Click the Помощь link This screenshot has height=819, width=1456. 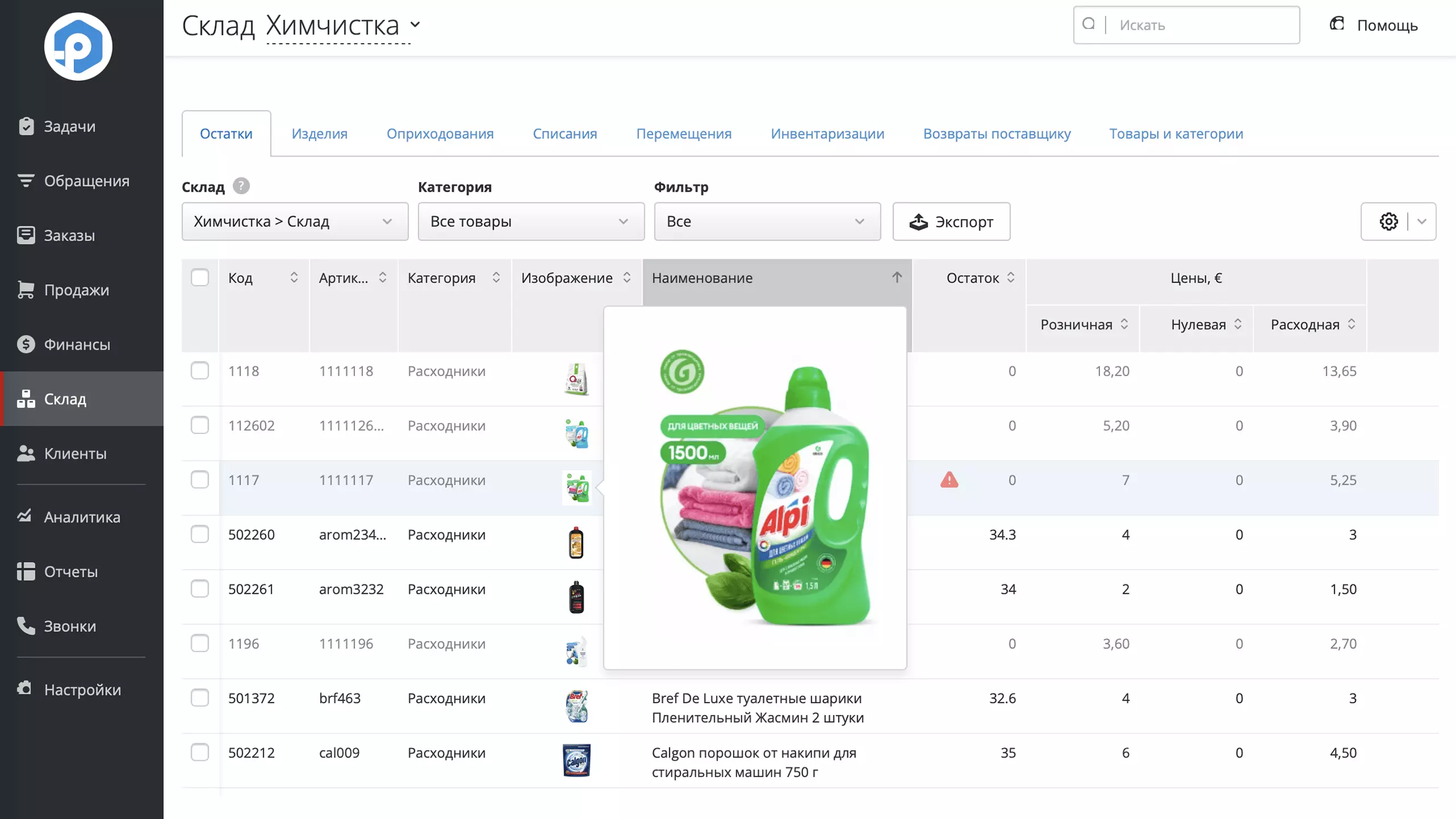click(1374, 25)
